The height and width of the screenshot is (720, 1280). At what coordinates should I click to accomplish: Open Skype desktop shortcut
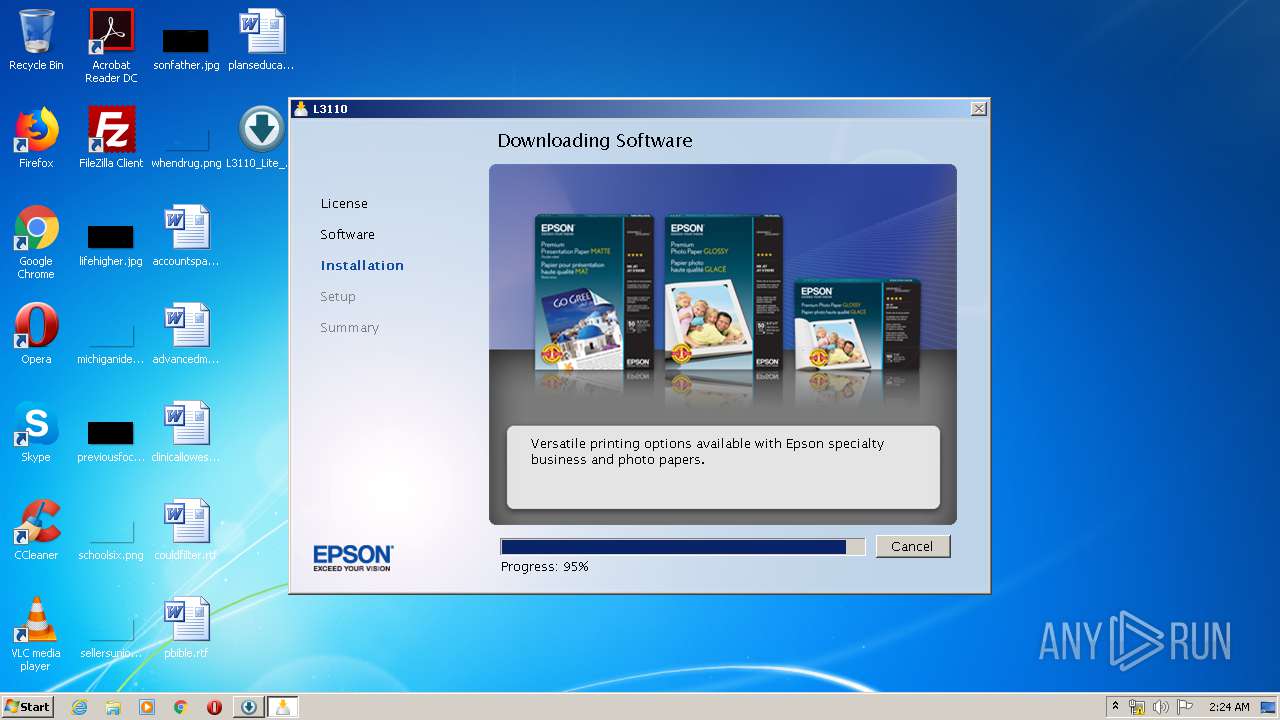click(36, 432)
